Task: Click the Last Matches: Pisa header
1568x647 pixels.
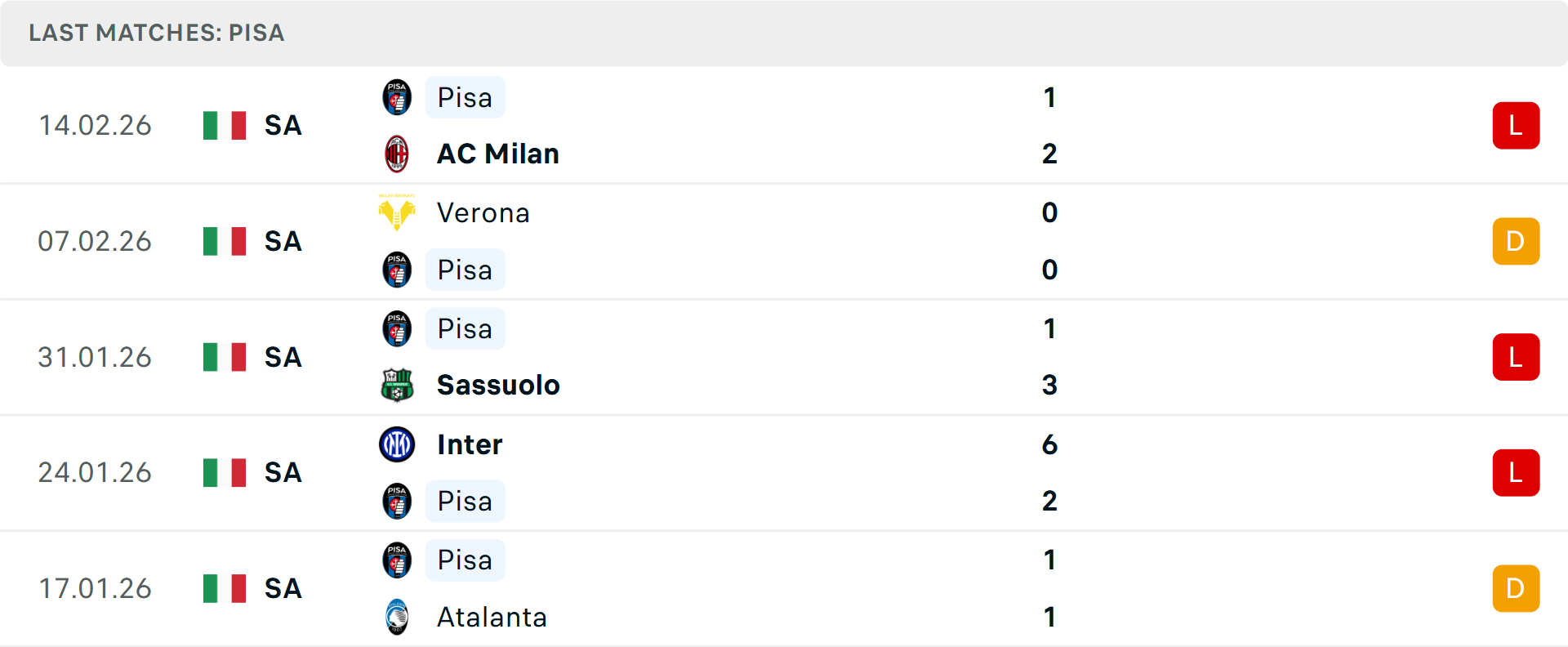Action: (x=157, y=33)
